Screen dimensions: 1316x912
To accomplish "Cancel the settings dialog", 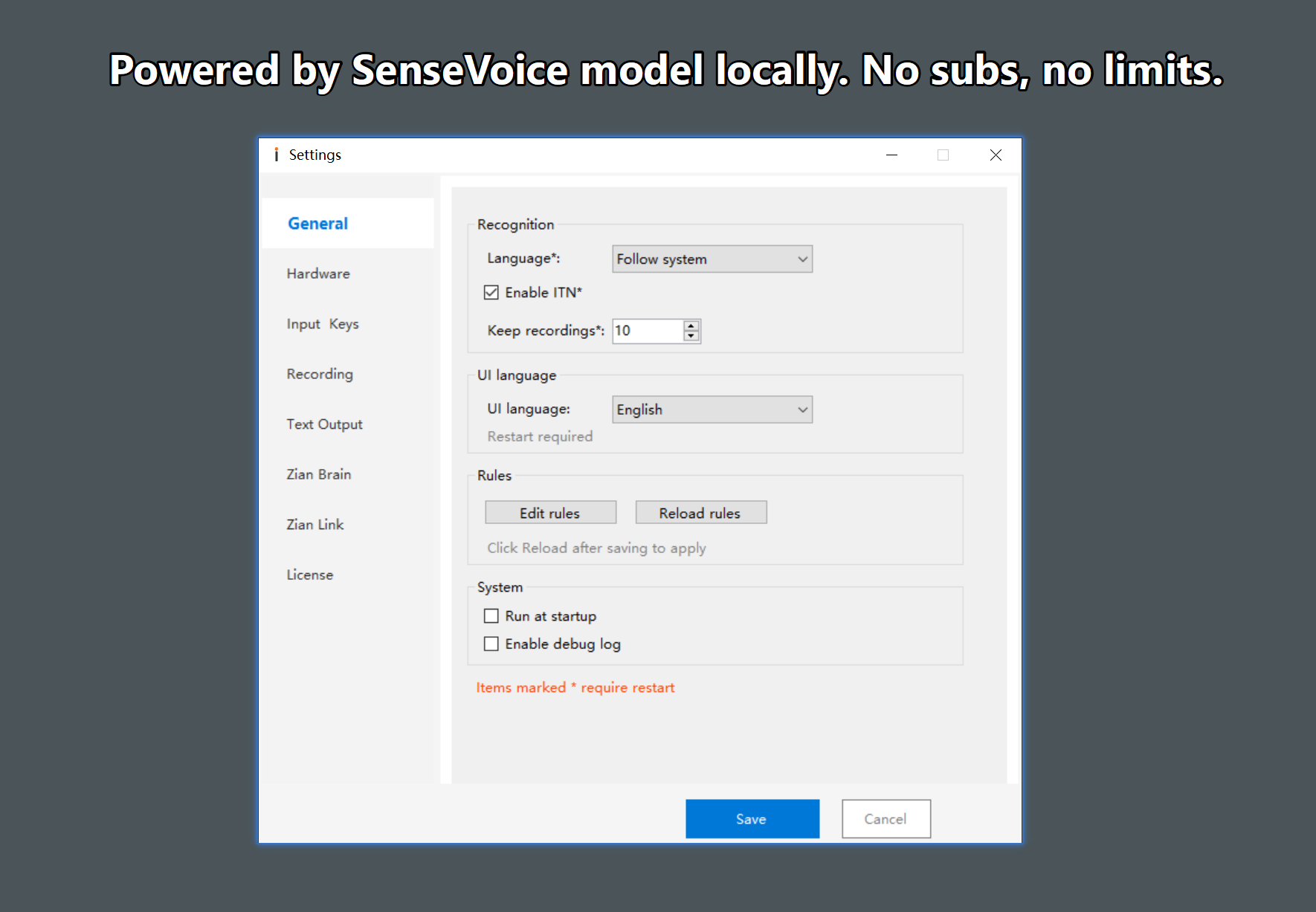I will pos(885,818).
